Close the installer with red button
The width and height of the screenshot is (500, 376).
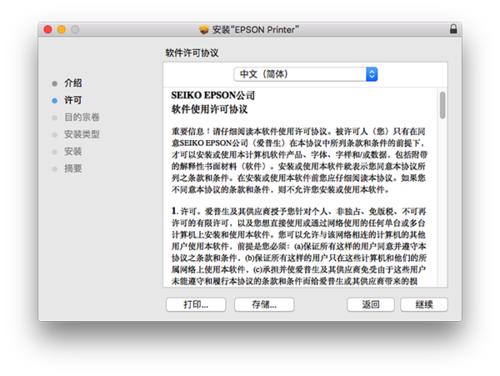point(48,30)
